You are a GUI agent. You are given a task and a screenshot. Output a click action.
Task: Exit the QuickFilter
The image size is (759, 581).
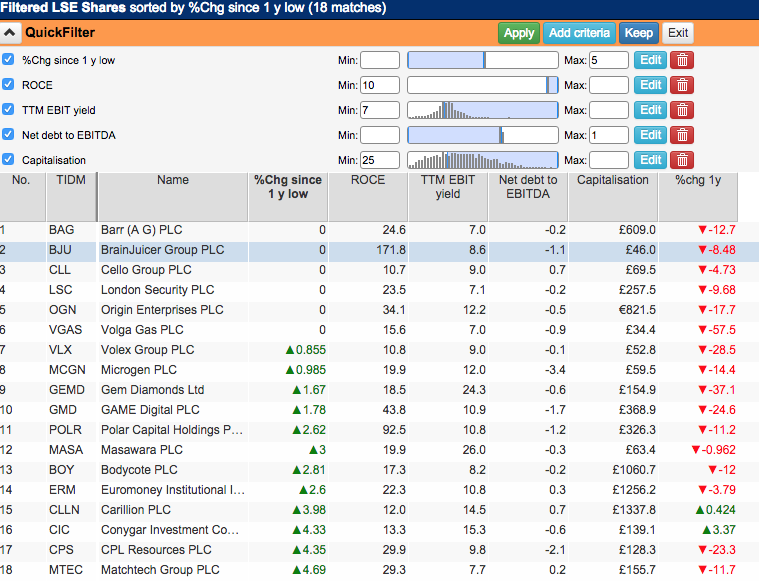click(x=678, y=33)
